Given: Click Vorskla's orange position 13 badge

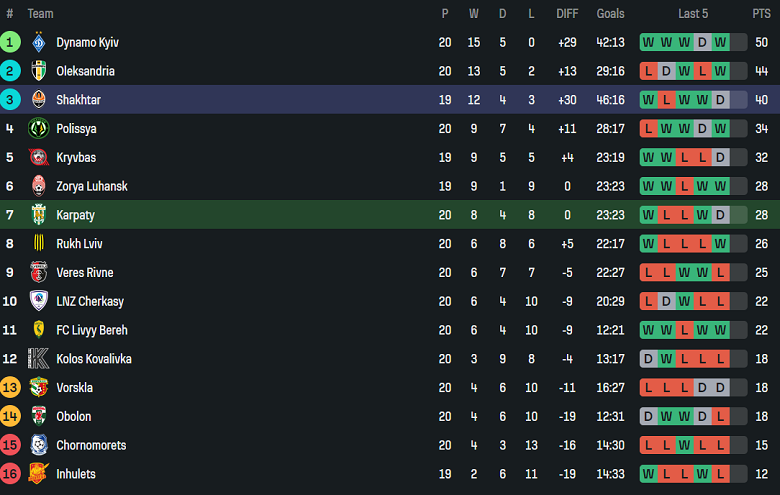Looking at the screenshot, I should pos(10,388).
